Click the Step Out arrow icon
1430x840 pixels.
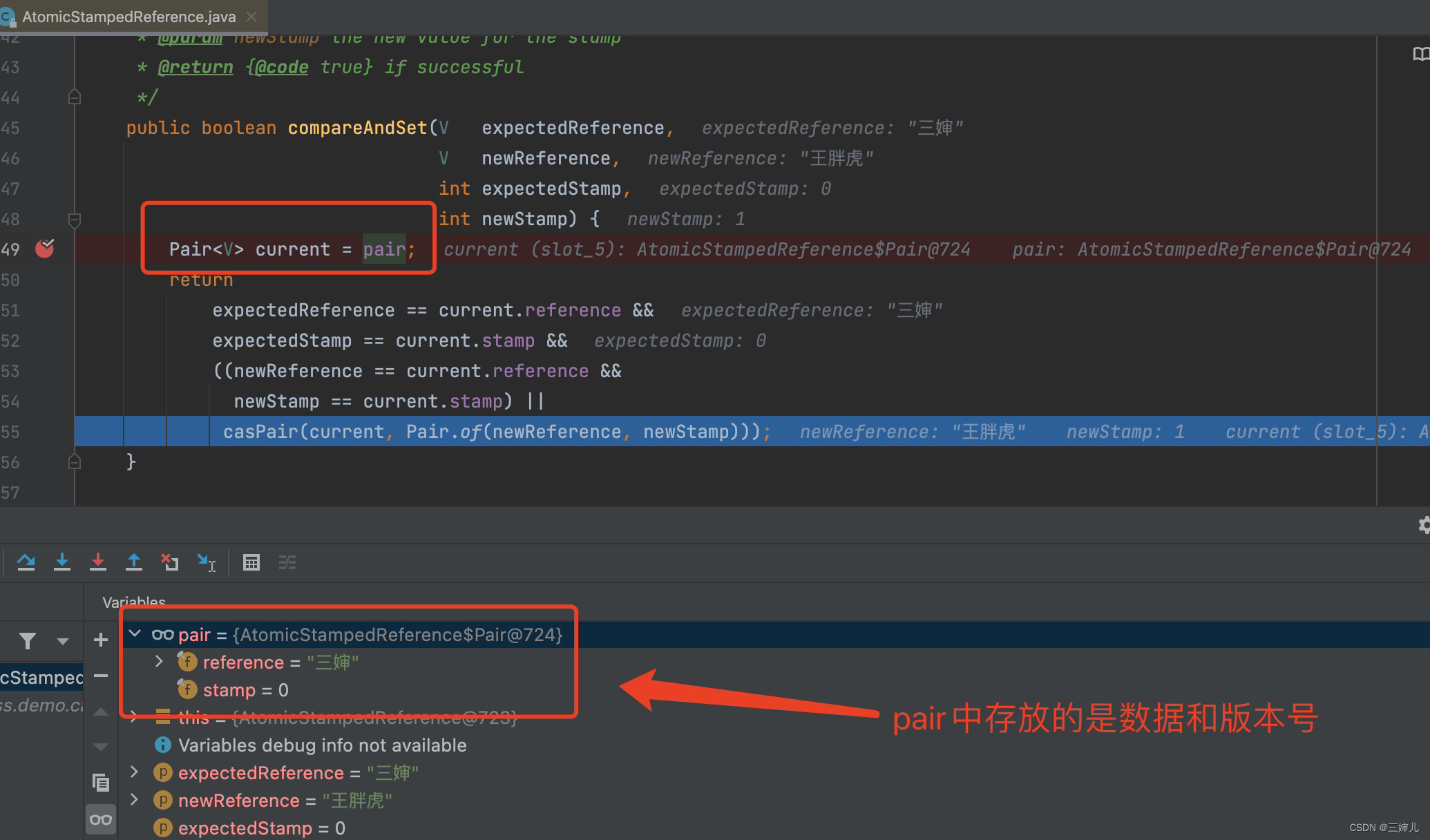(134, 562)
